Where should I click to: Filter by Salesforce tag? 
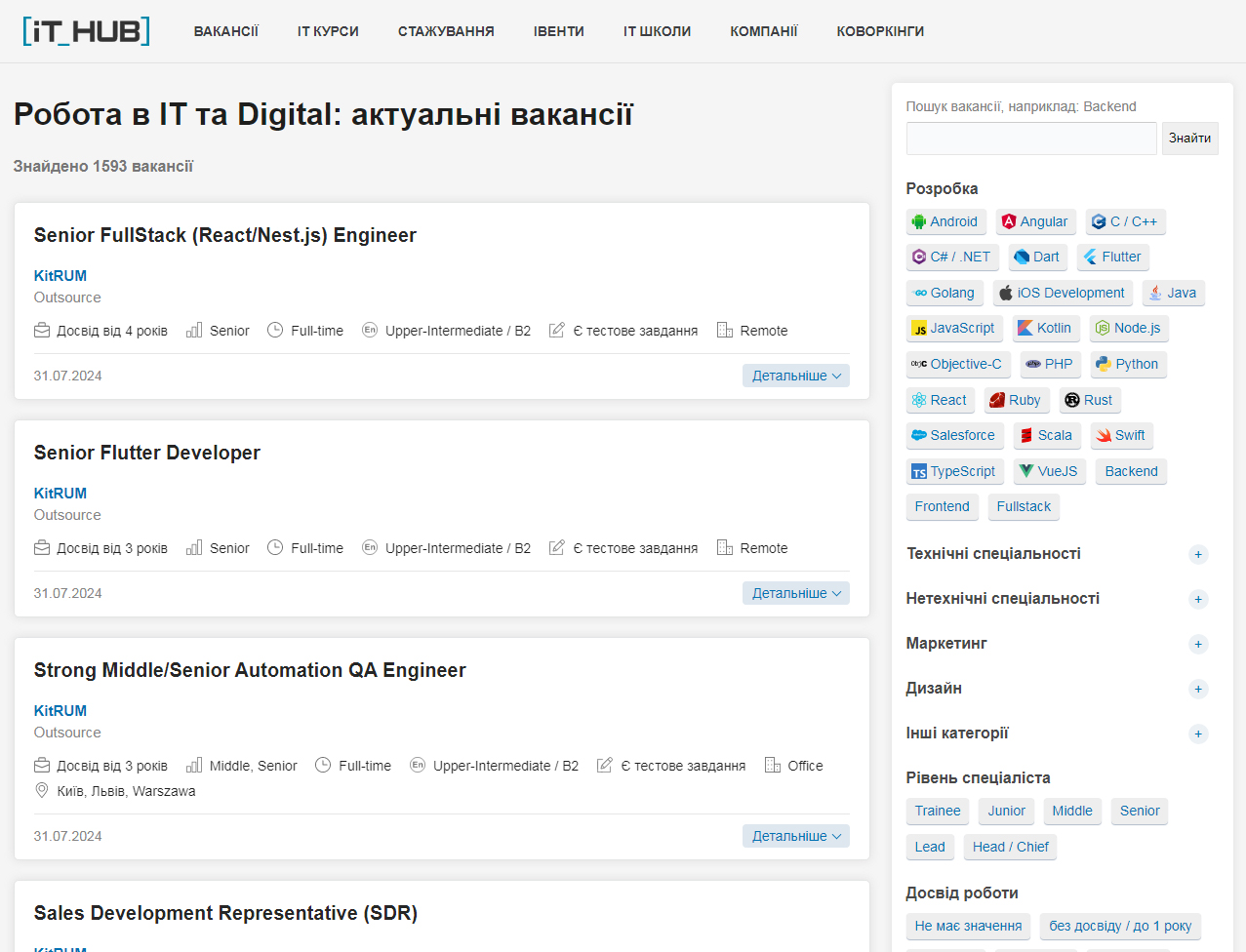[953, 436]
